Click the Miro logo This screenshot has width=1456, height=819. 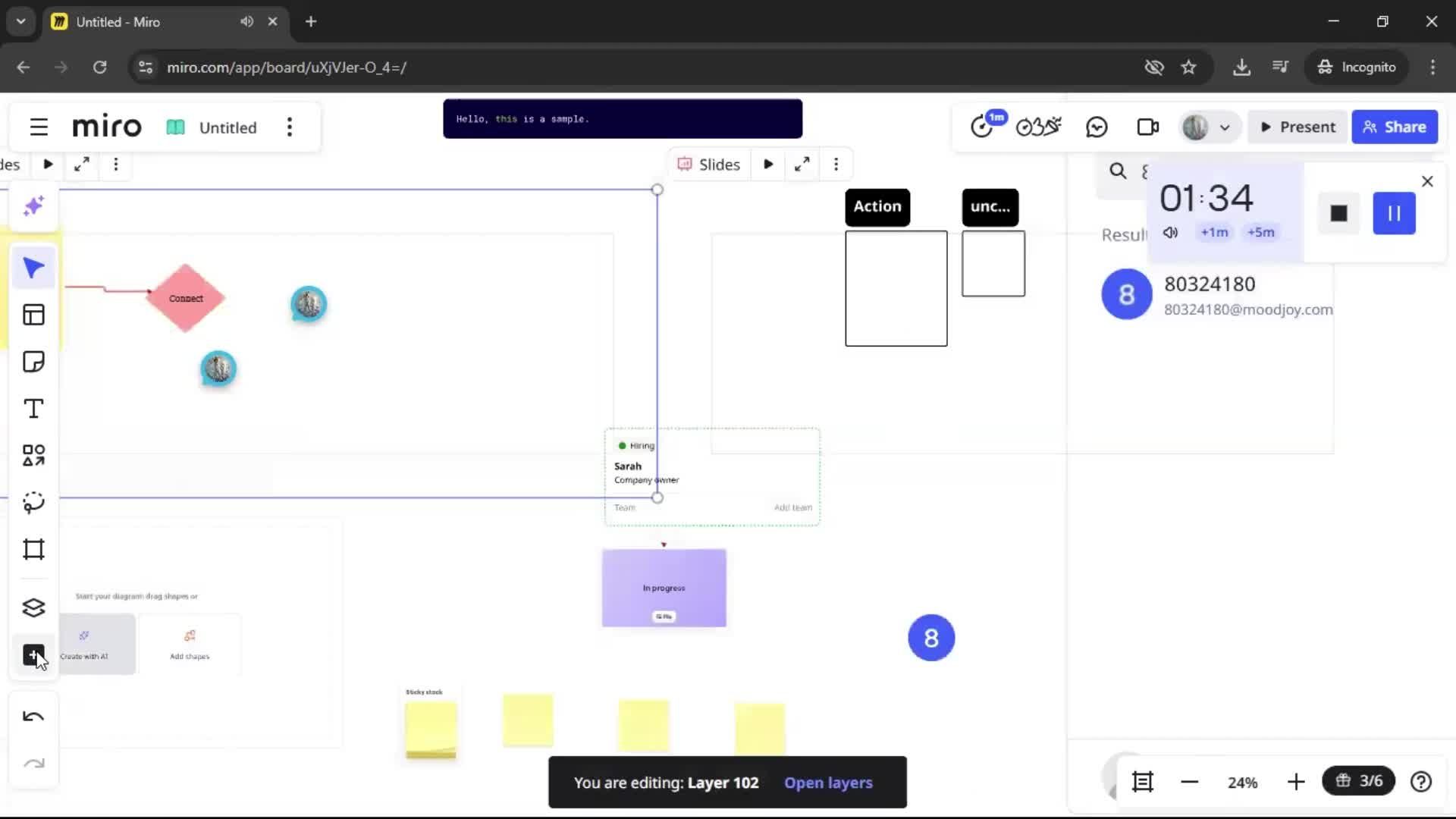pyautogui.click(x=107, y=127)
